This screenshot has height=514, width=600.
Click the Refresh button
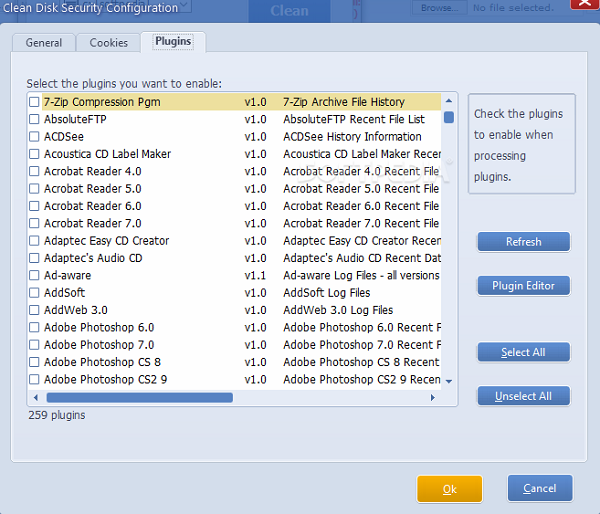click(x=523, y=241)
